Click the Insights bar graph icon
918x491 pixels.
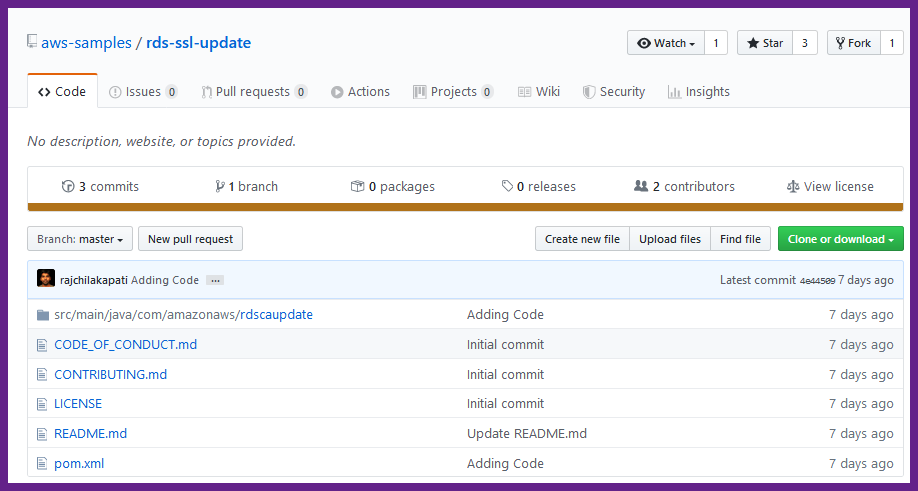(x=674, y=92)
